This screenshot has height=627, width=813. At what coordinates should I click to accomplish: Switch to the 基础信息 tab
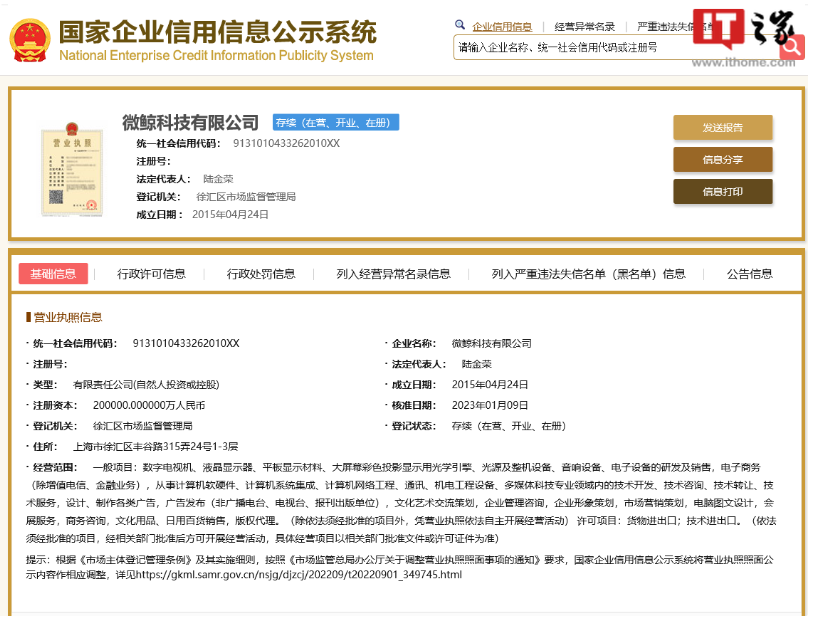(x=53, y=274)
